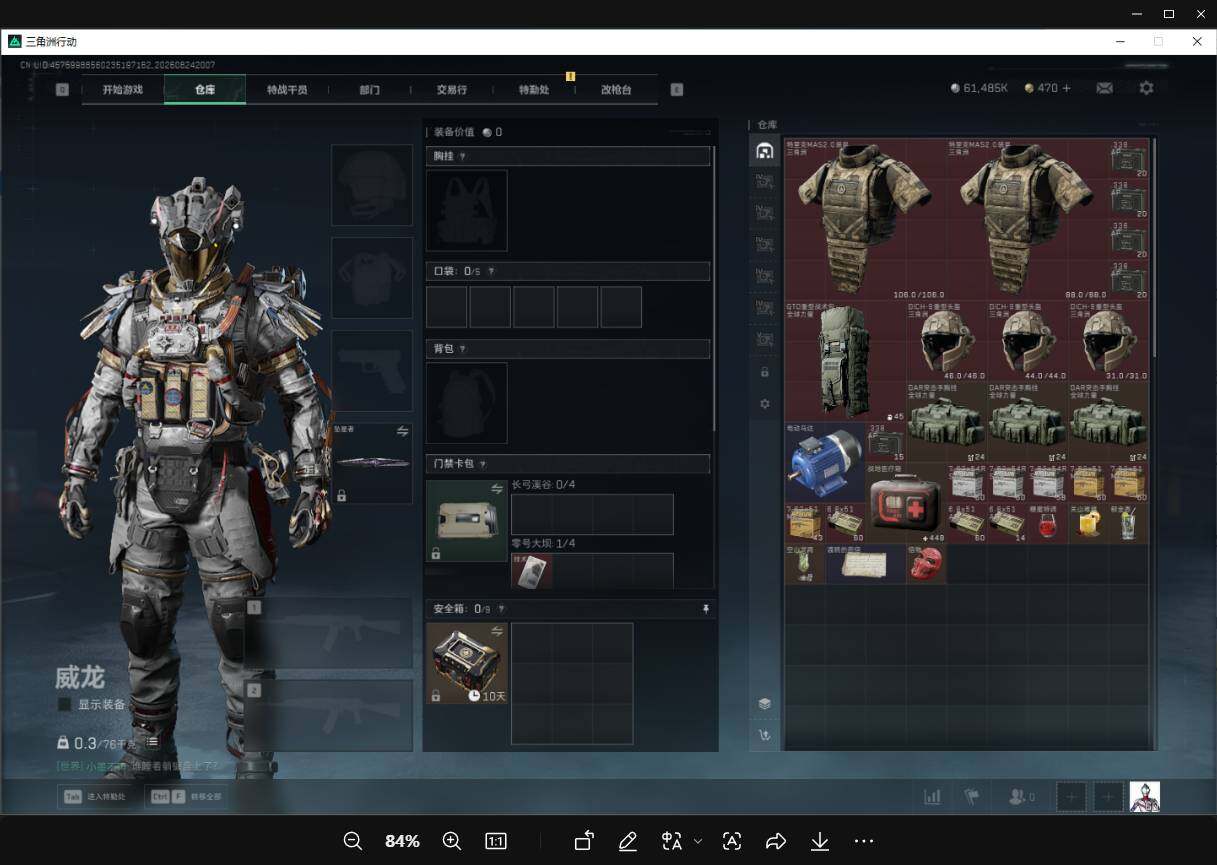
Task: Toggle the 显示装备 checkbox
Action: coord(65,704)
